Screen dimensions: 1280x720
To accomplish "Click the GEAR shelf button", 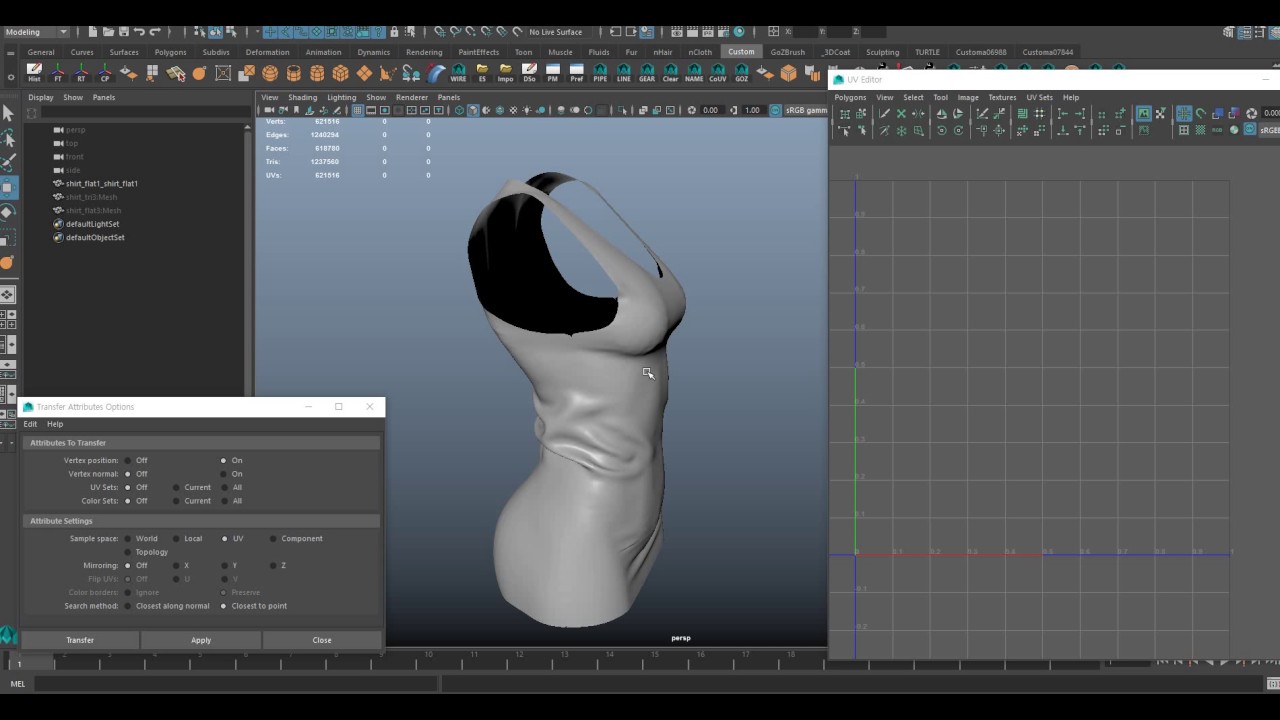I will coord(647,73).
